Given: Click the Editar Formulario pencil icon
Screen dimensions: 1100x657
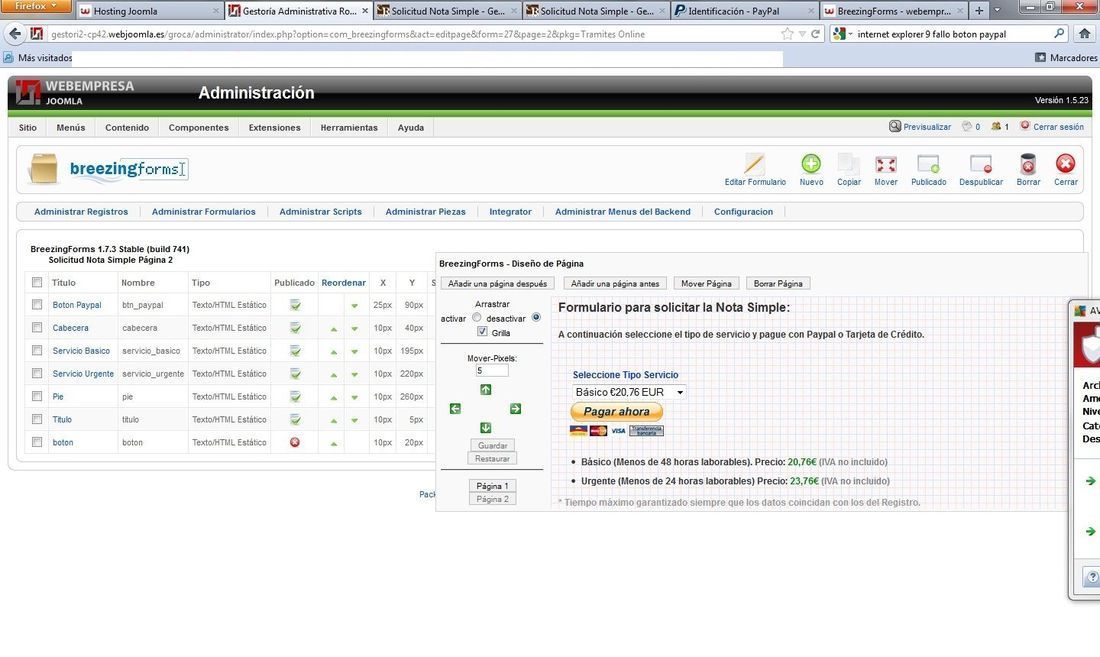Looking at the screenshot, I should [754, 164].
